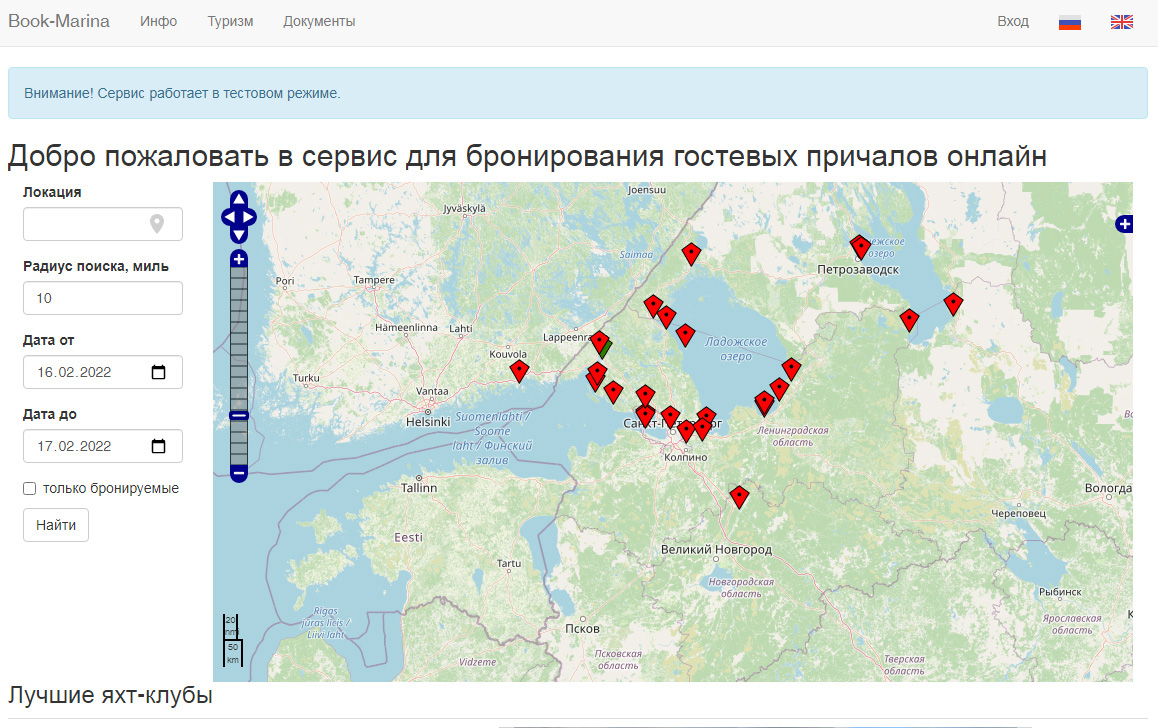Open the calendar picker for 'Дата до'
The image size is (1158, 728).
tap(158, 446)
